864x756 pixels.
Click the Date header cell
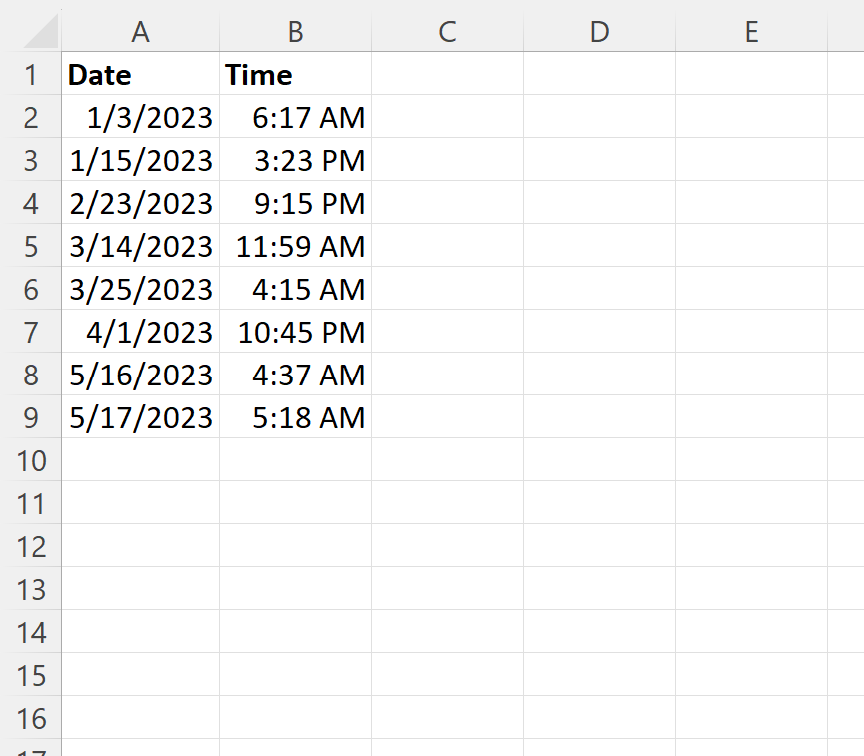pos(140,74)
